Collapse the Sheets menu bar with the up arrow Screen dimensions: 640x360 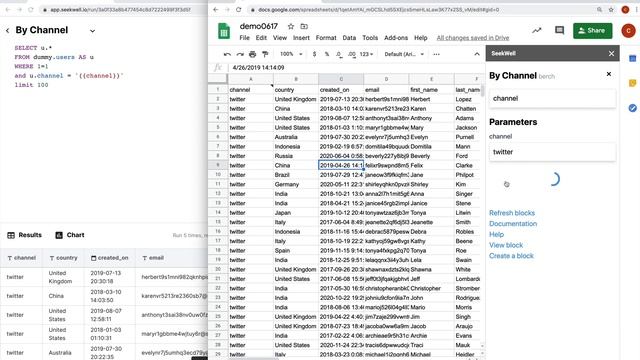tap(477, 54)
